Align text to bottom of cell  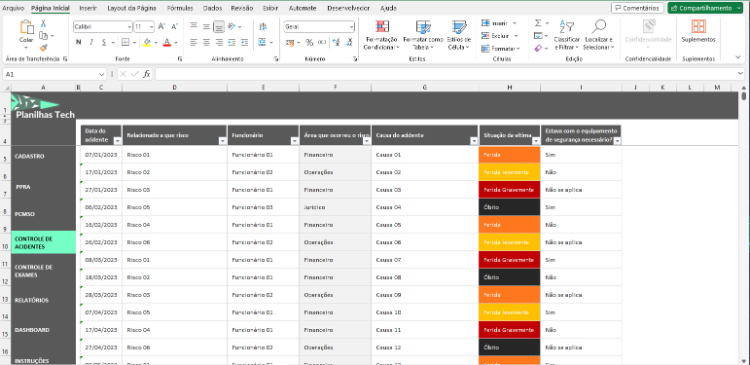click(219, 26)
